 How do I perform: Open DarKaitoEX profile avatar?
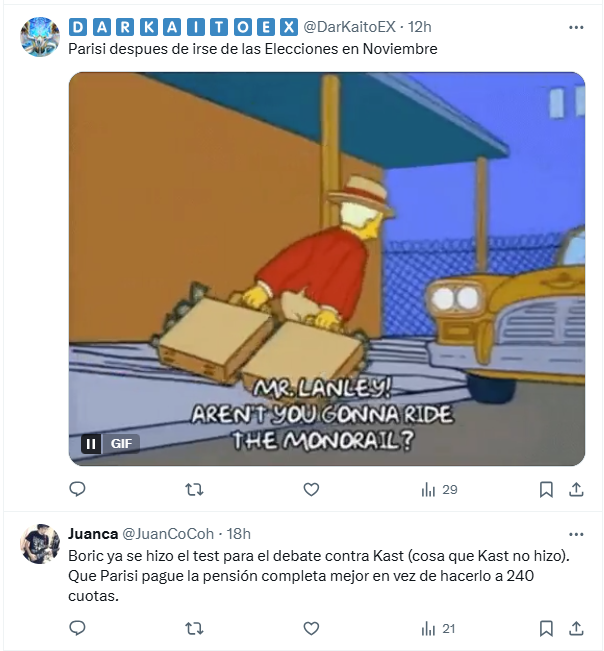coord(40,37)
